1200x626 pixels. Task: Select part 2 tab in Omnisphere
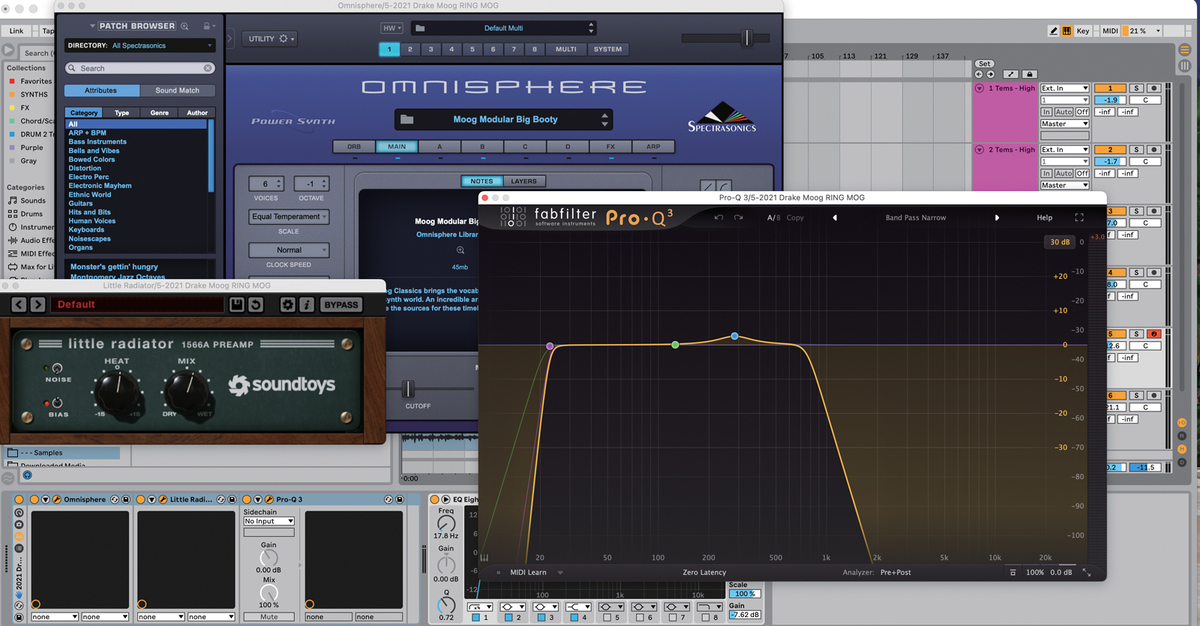[x=410, y=49]
